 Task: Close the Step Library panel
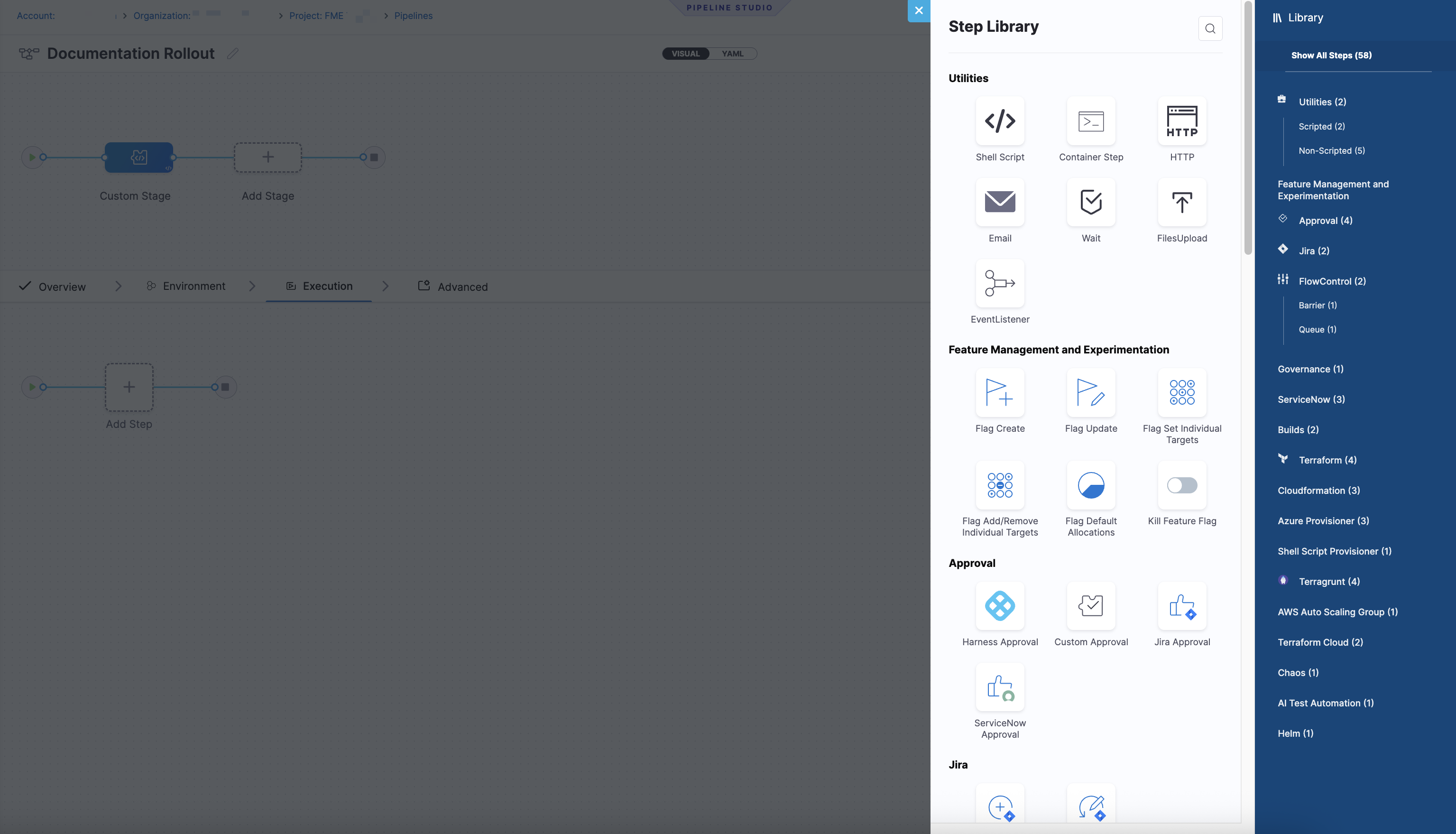tap(918, 11)
